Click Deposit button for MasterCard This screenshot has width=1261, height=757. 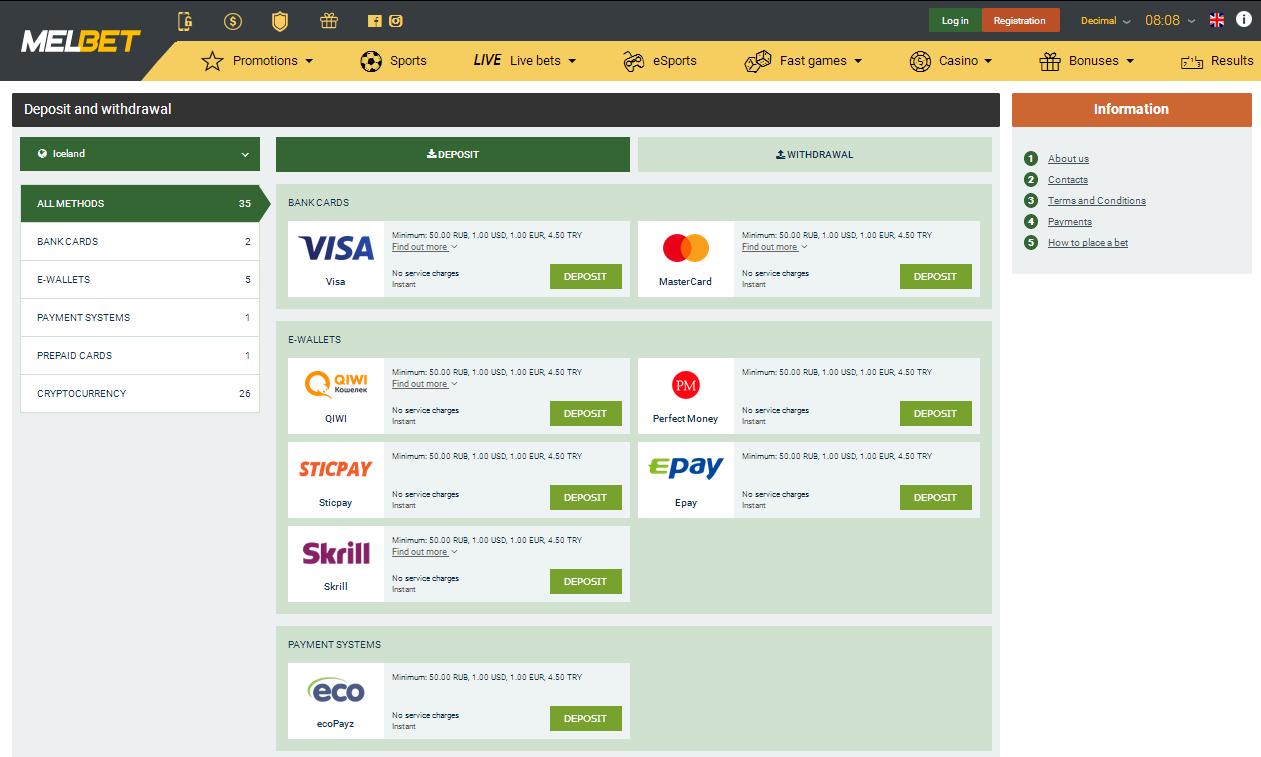coord(936,277)
